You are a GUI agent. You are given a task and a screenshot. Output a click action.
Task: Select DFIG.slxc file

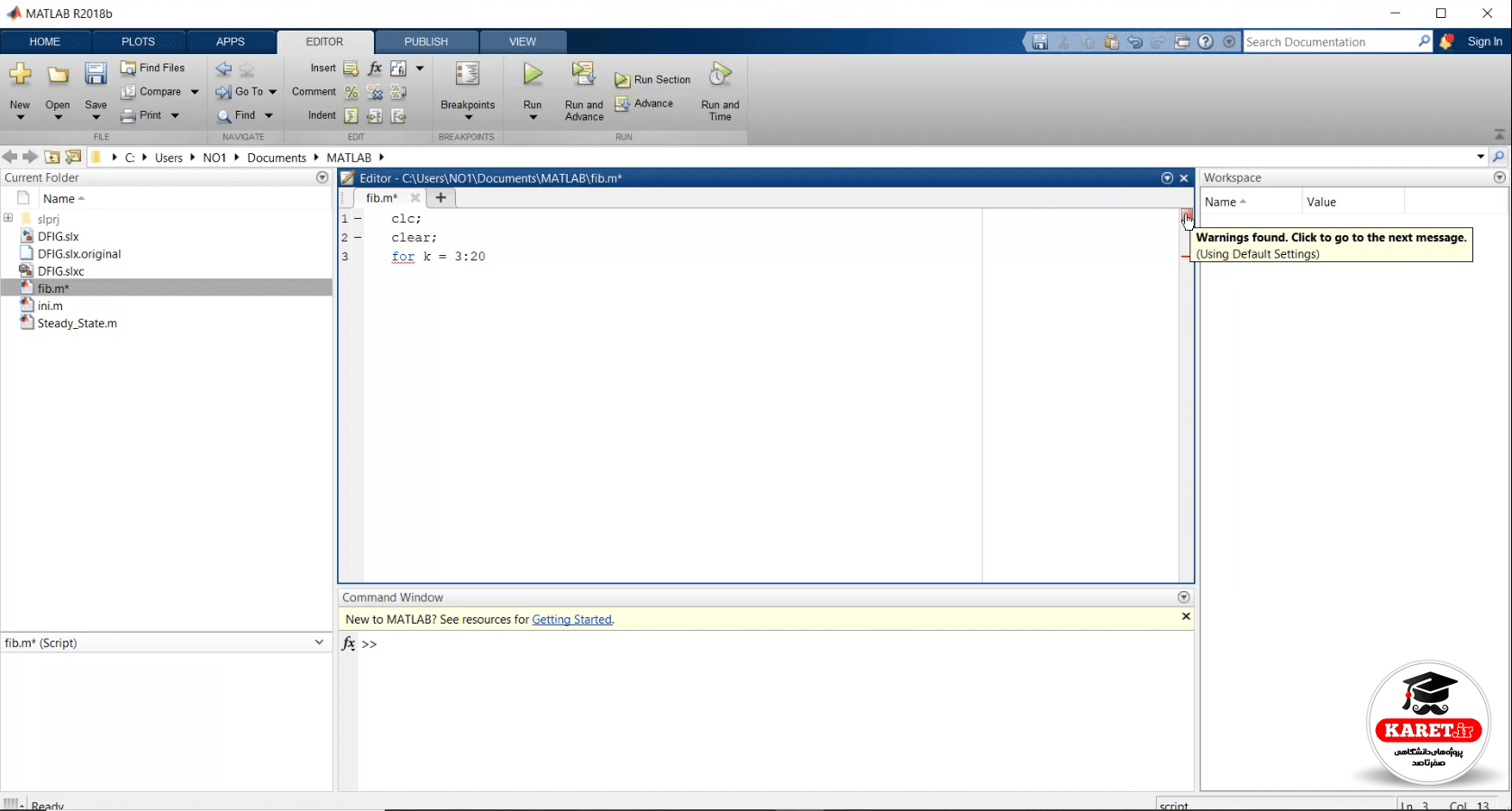(61, 271)
